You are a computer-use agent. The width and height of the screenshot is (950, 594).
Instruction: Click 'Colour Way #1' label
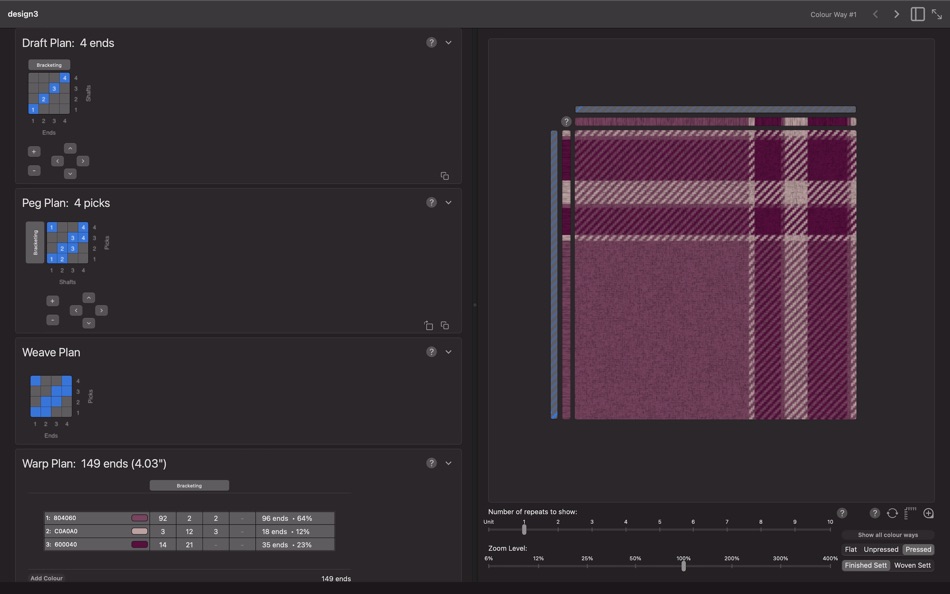(x=833, y=15)
